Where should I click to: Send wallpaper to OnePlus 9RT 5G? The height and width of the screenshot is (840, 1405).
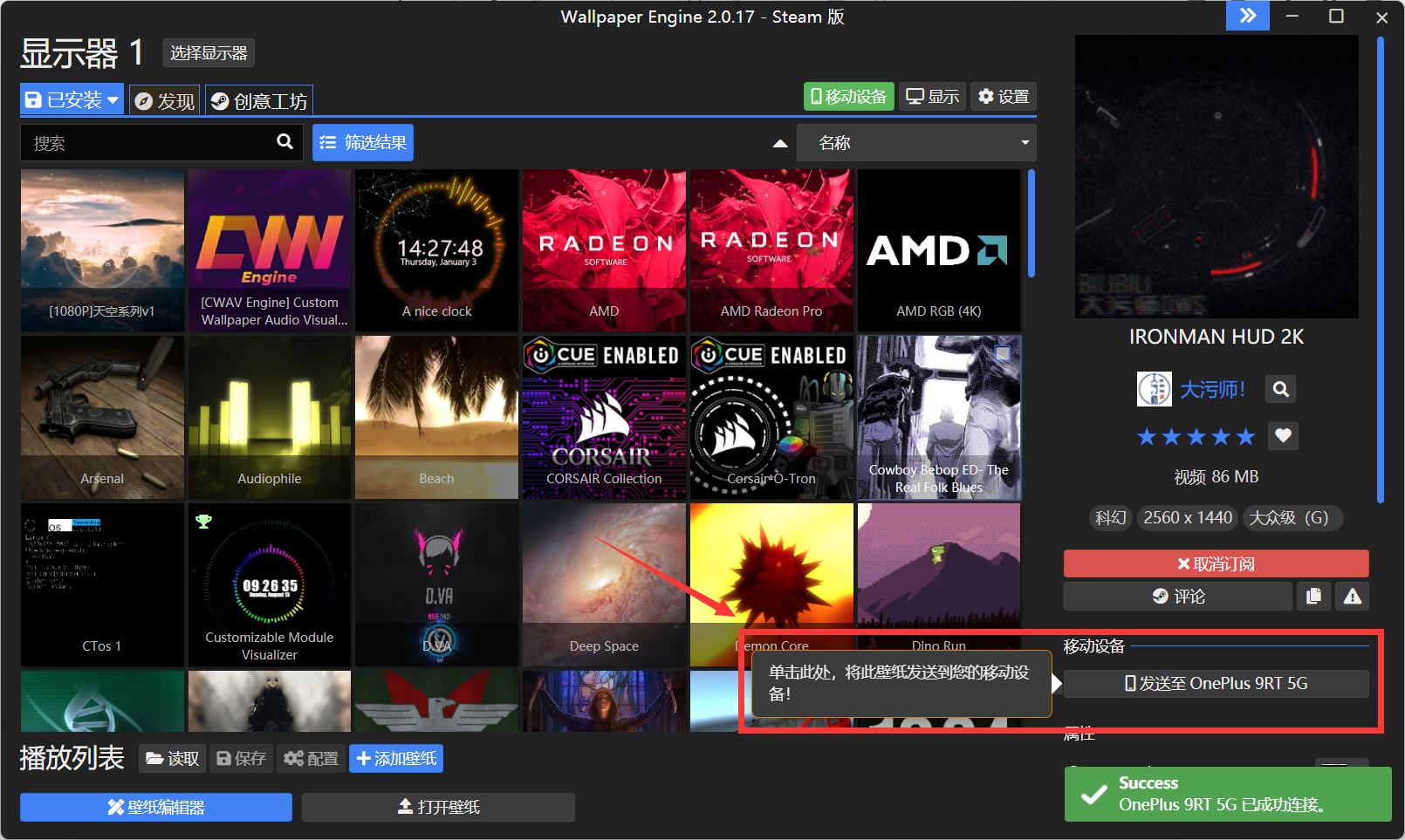click(x=1216, y=683)
